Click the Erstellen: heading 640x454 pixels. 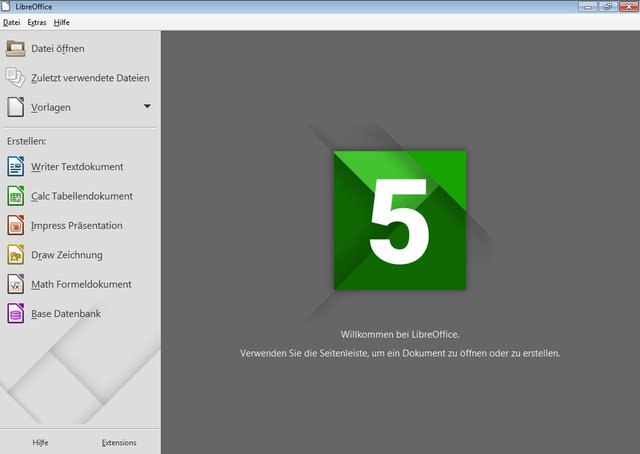[27, 141]
